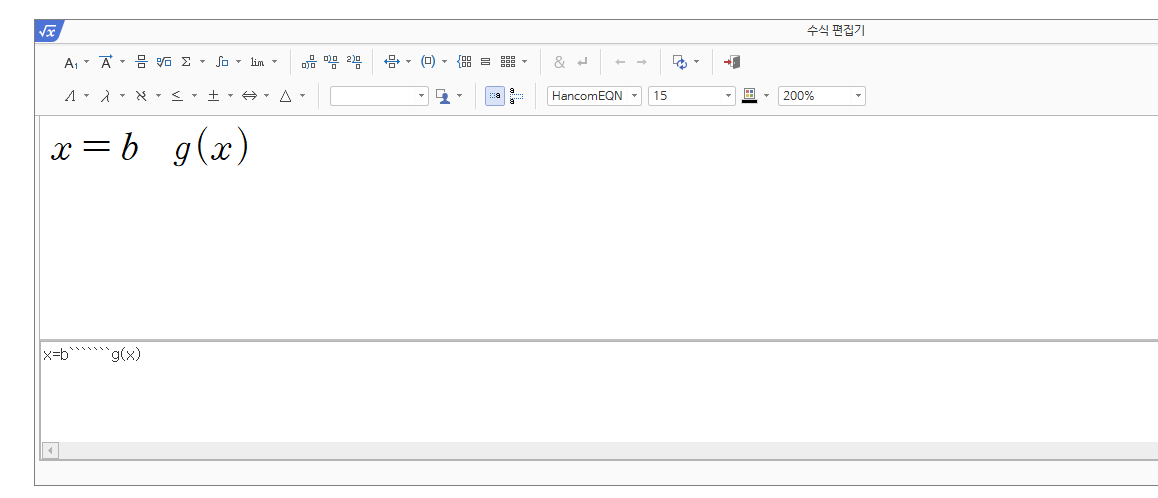Open the double arrow (⇔) symbol palette
This screenshot has width=1158, height=498.
pos(250,96)
